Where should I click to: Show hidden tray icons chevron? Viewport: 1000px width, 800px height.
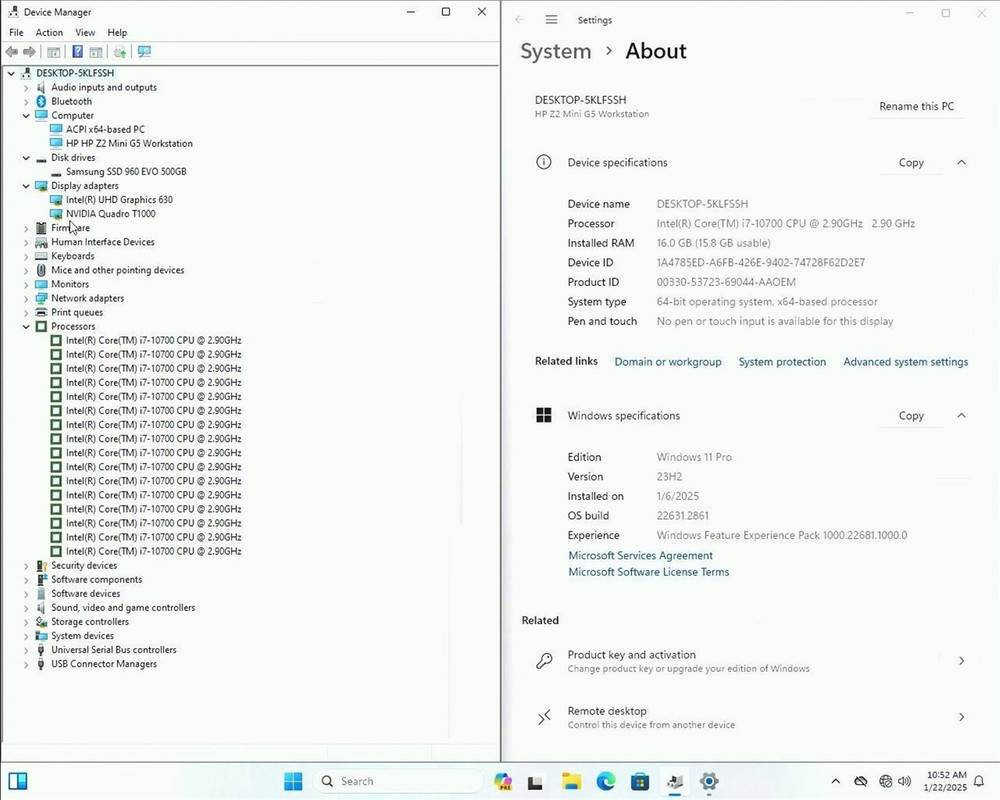835,781
